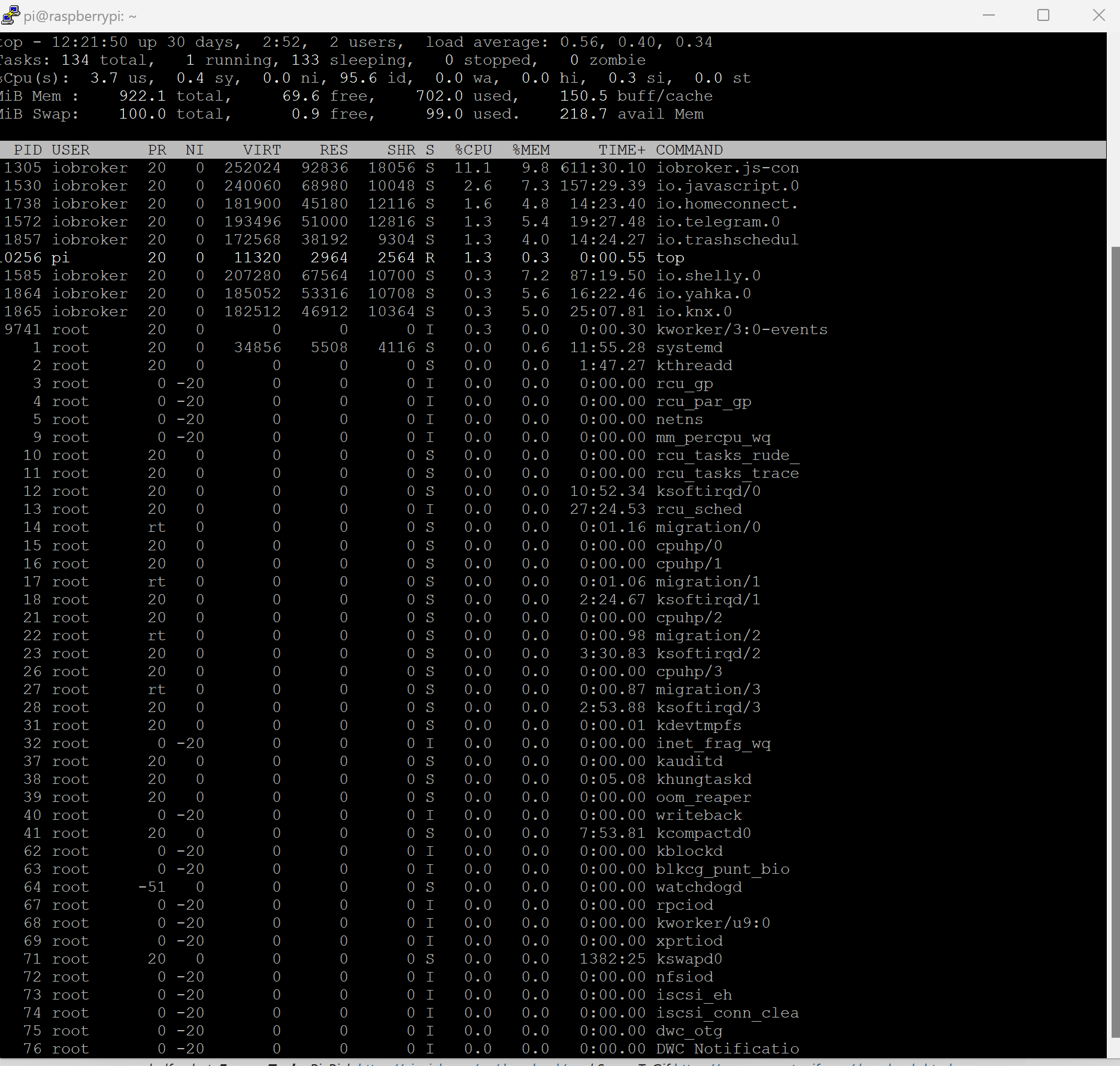Screen dimensions: 1120x1066
Task: Click the '252024' VIRT value
Action: (253, 168)
